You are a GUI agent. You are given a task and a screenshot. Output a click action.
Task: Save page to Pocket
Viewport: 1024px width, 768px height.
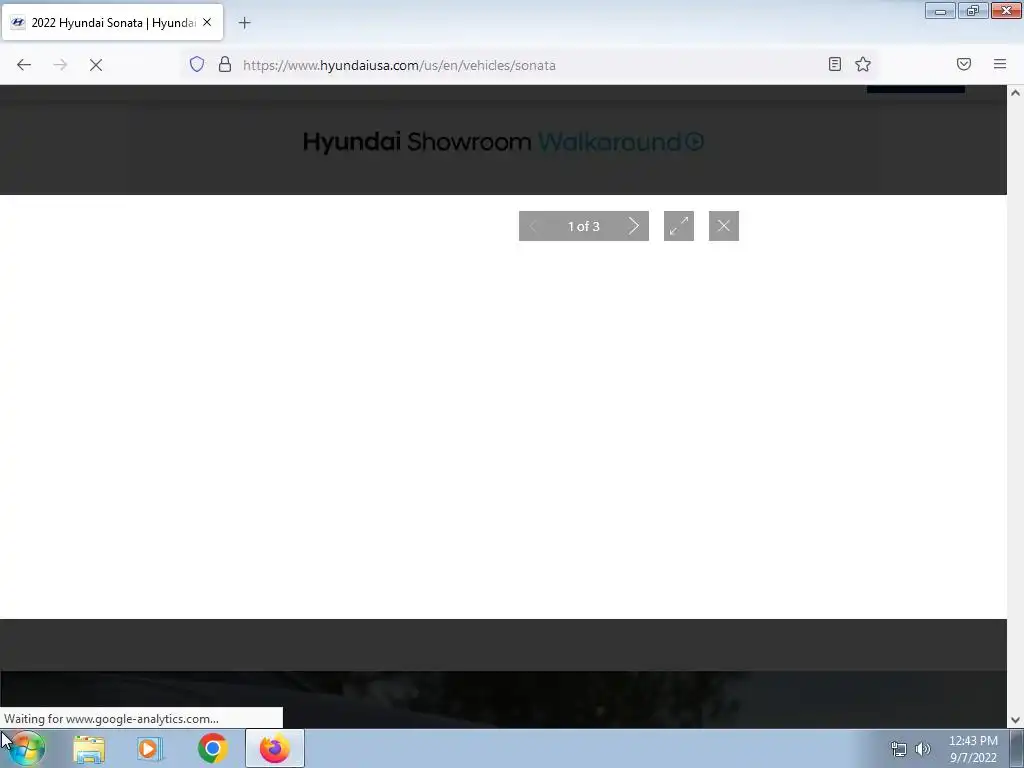[964, 64]
